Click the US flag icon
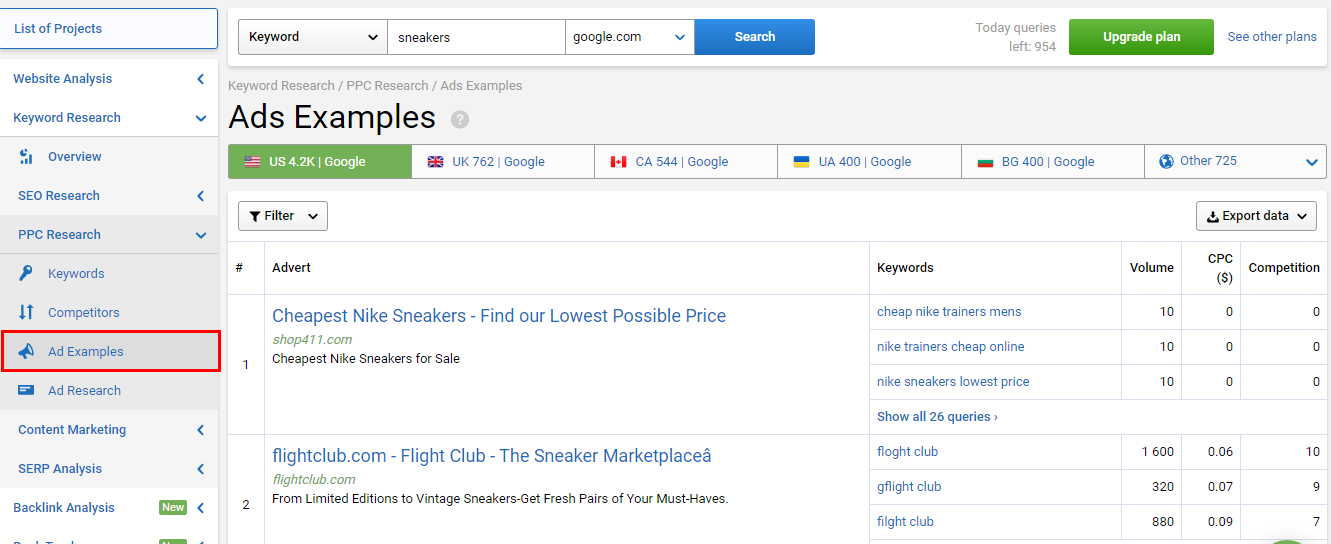Screen dimensions: 1331x544 coord(252,162)
